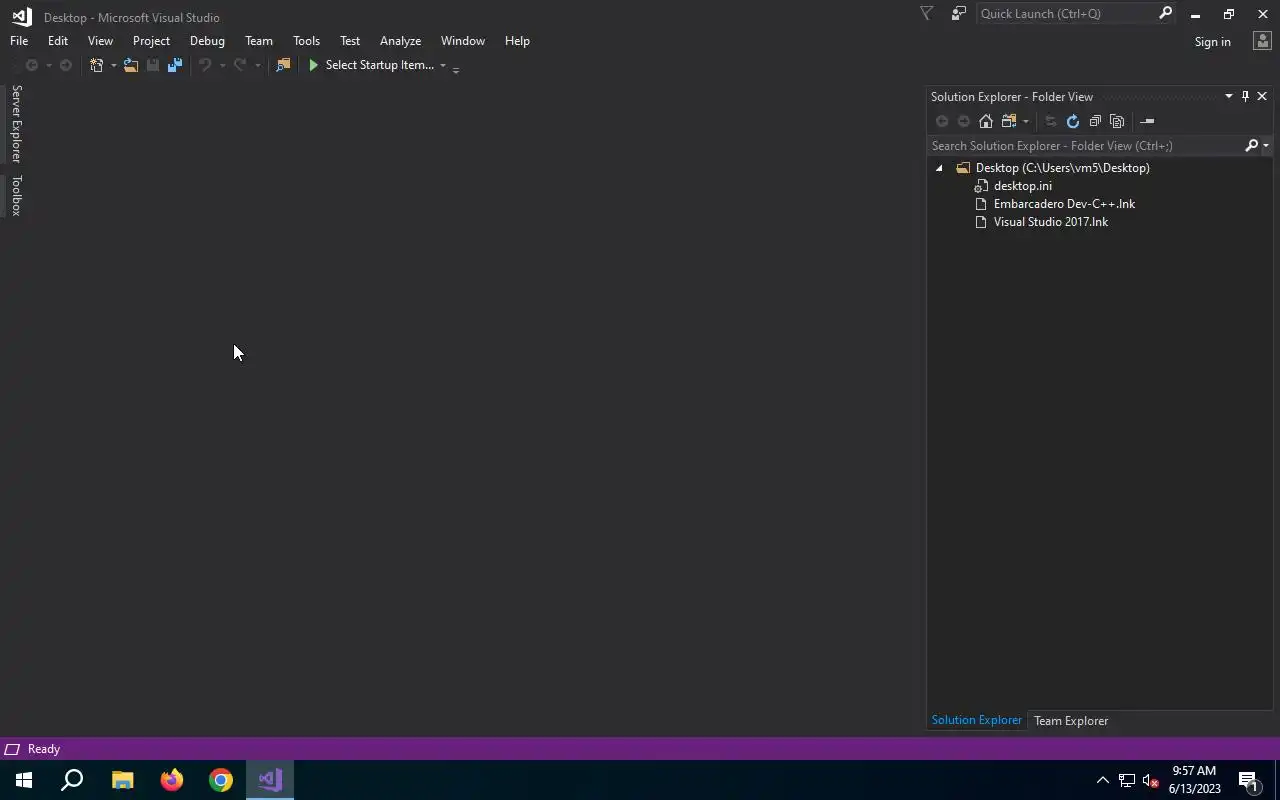Open Solution Explorer window position dropdown

point(1229,96)
